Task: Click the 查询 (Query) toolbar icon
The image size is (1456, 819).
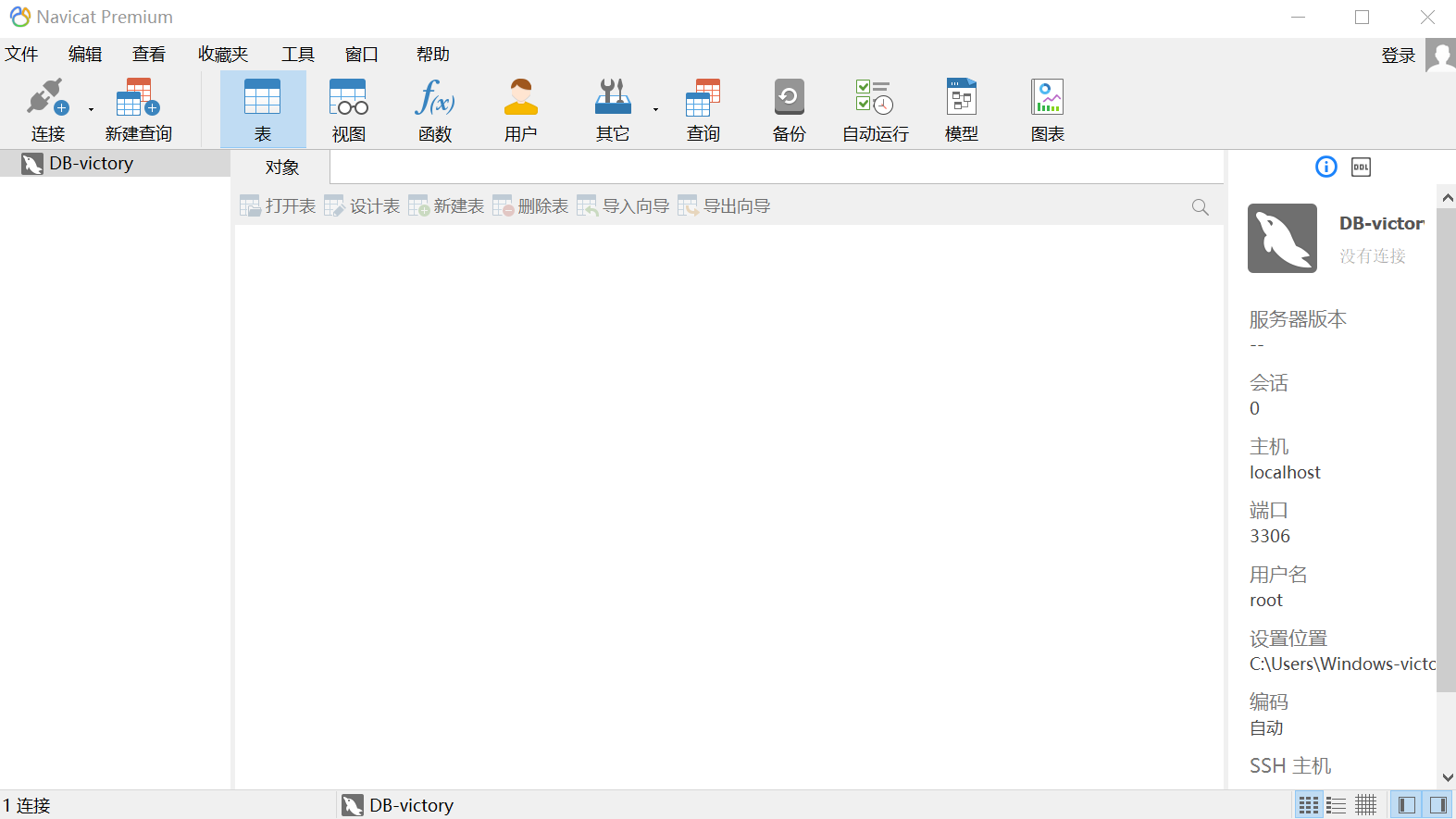Action: (703, 110)
